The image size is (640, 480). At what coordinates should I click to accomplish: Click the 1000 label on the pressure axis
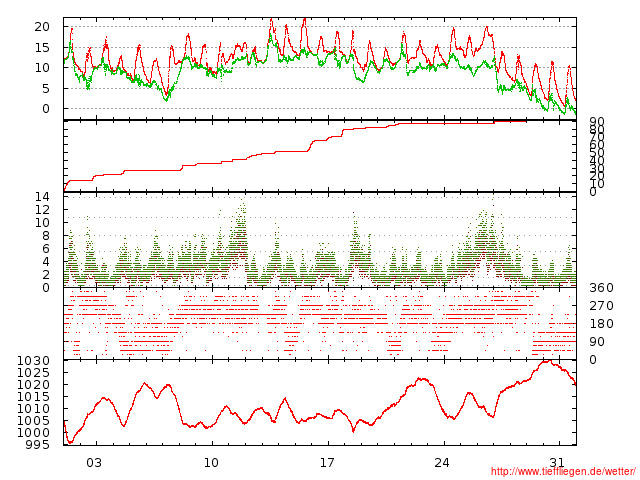[x=33, y=433]
